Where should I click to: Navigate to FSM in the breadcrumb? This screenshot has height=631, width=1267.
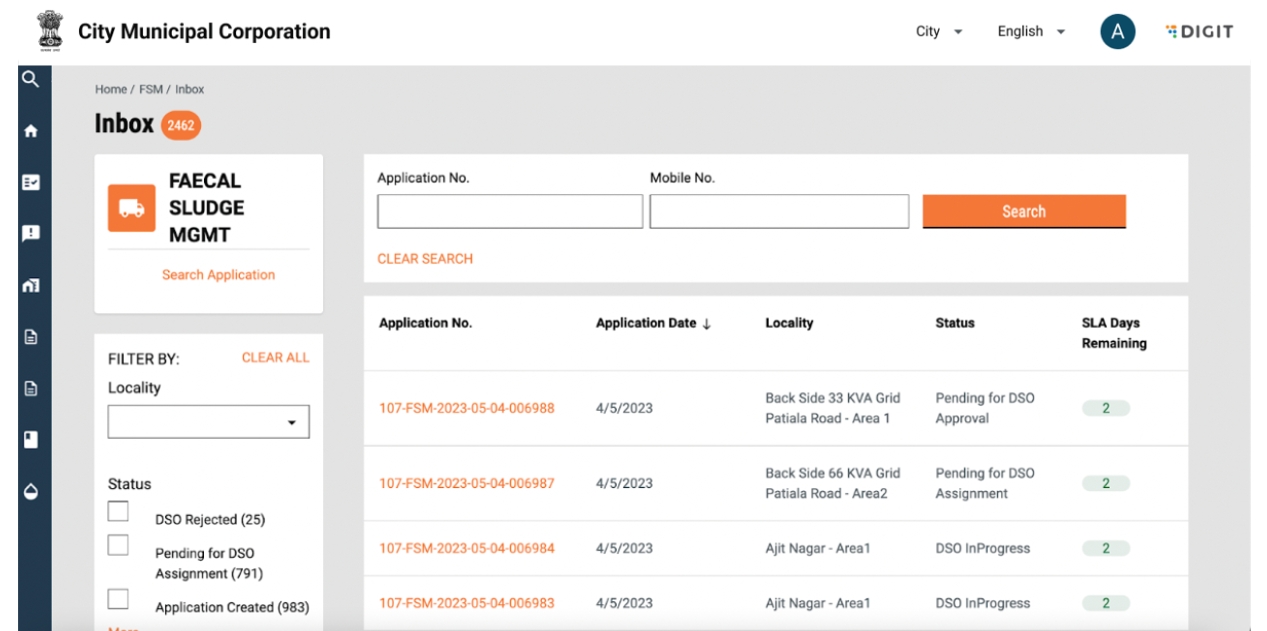[x=150, y=89]
